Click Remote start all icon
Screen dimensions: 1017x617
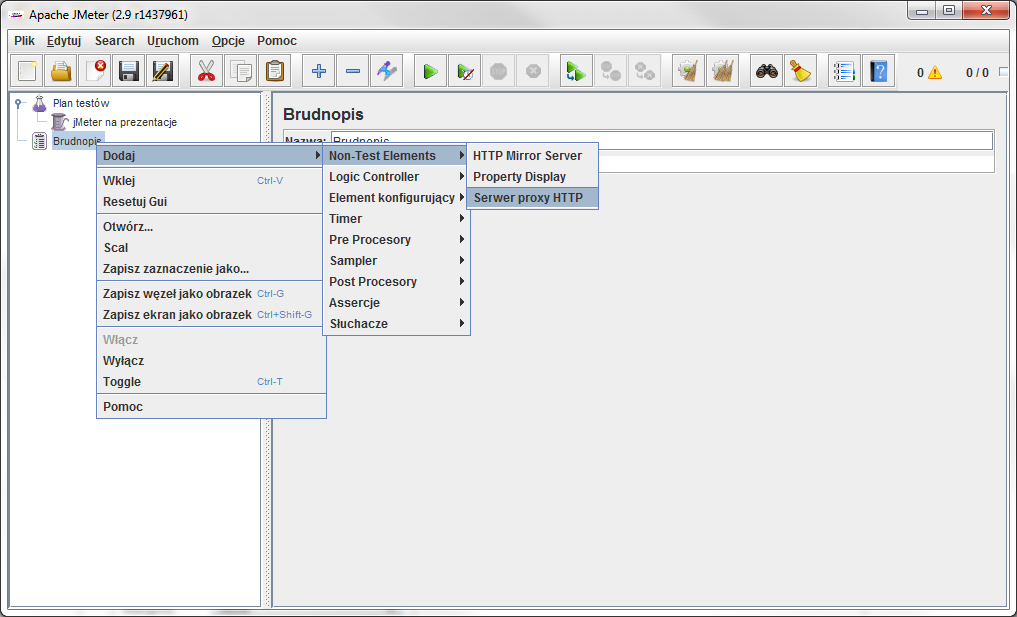pos(576,71)
